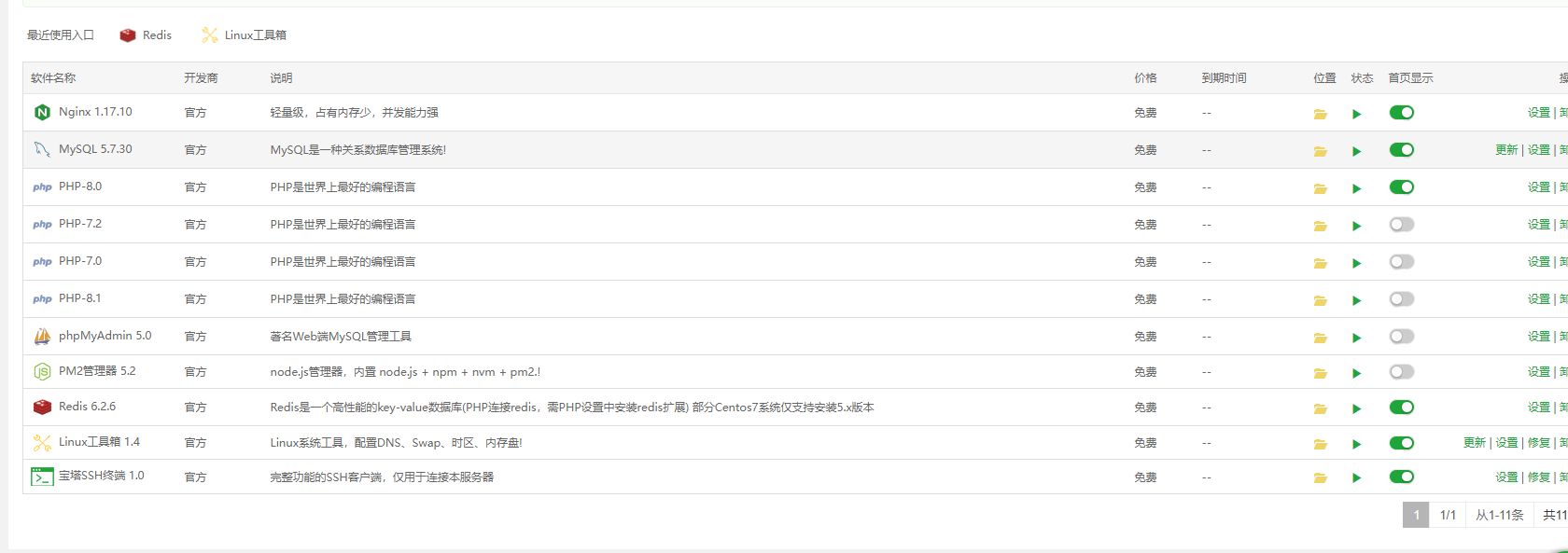Click 设置 link for PHP-7.2
The image size is (1568, 553).
(1539, 225)
